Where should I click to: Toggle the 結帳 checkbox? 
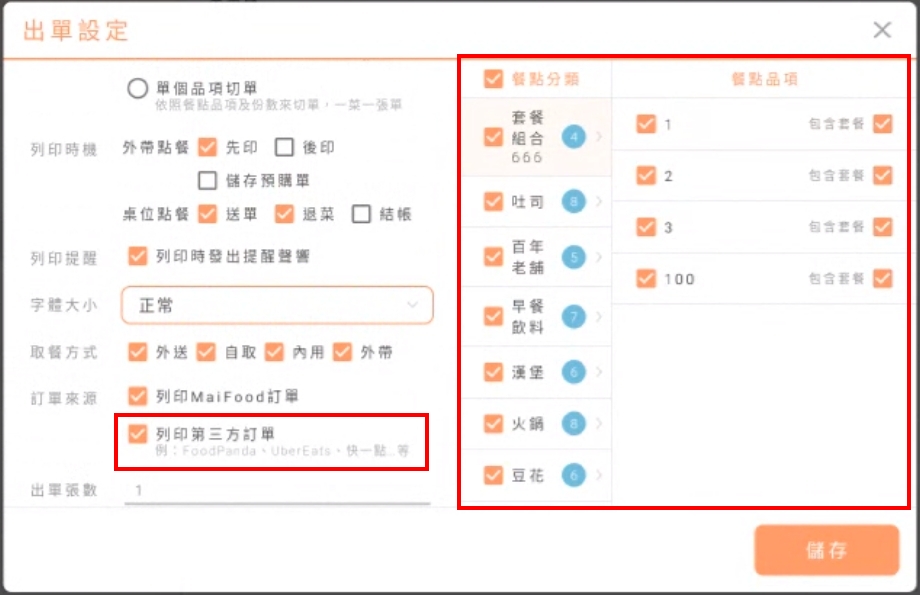click(361, 214)
